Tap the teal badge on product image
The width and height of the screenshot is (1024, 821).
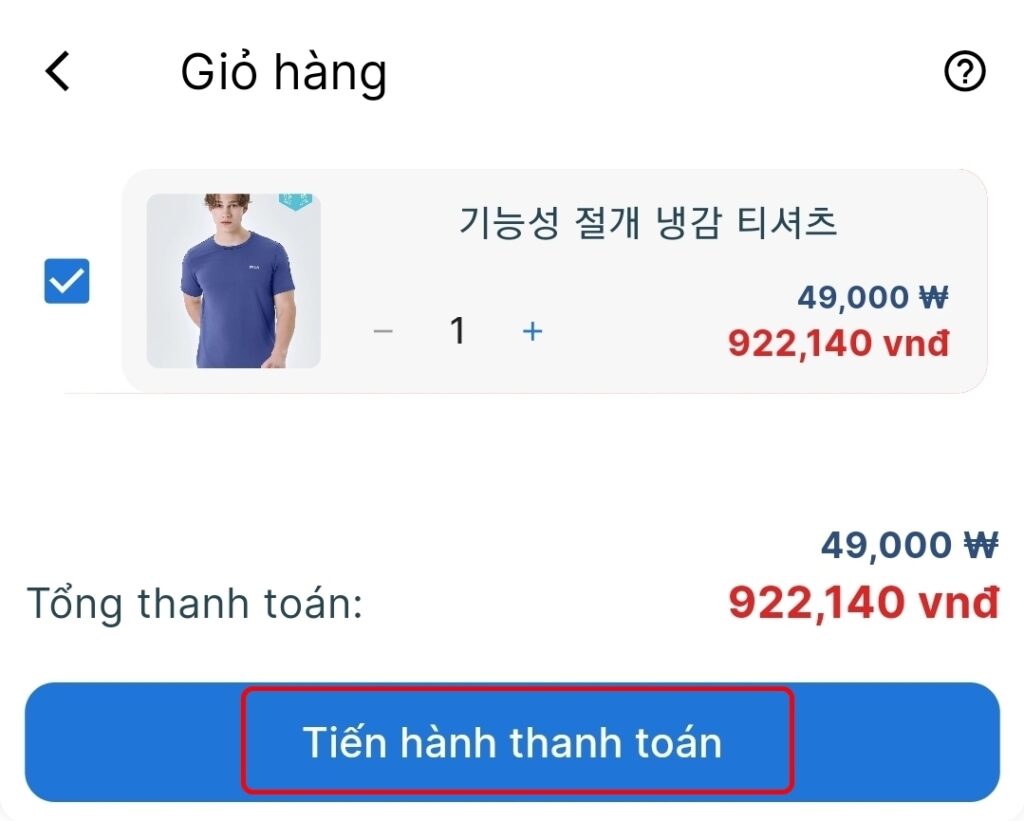click(296, 201)
